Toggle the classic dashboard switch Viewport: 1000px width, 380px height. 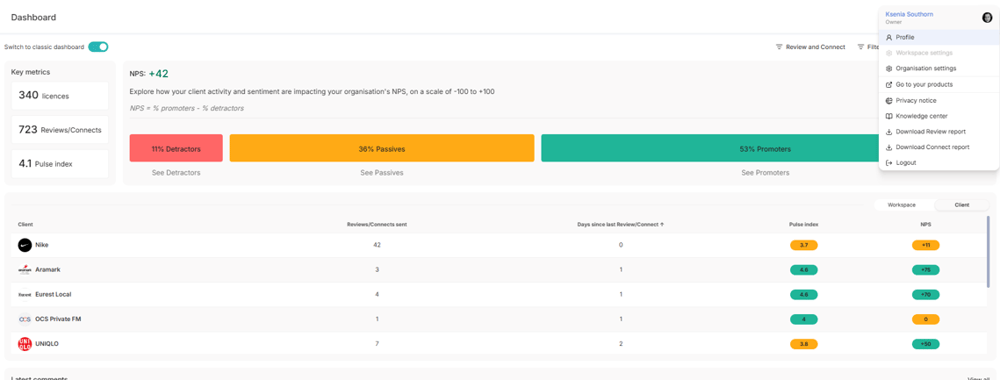(x=98, y=47)
